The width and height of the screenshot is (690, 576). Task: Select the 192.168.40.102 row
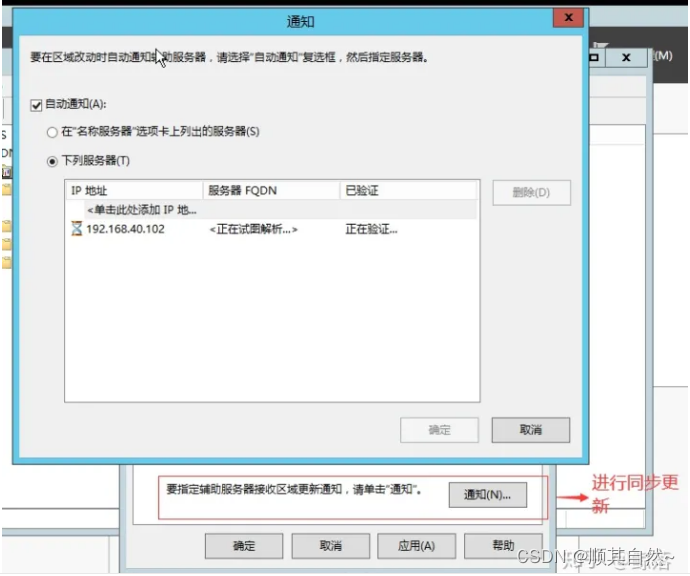[272, 229]
